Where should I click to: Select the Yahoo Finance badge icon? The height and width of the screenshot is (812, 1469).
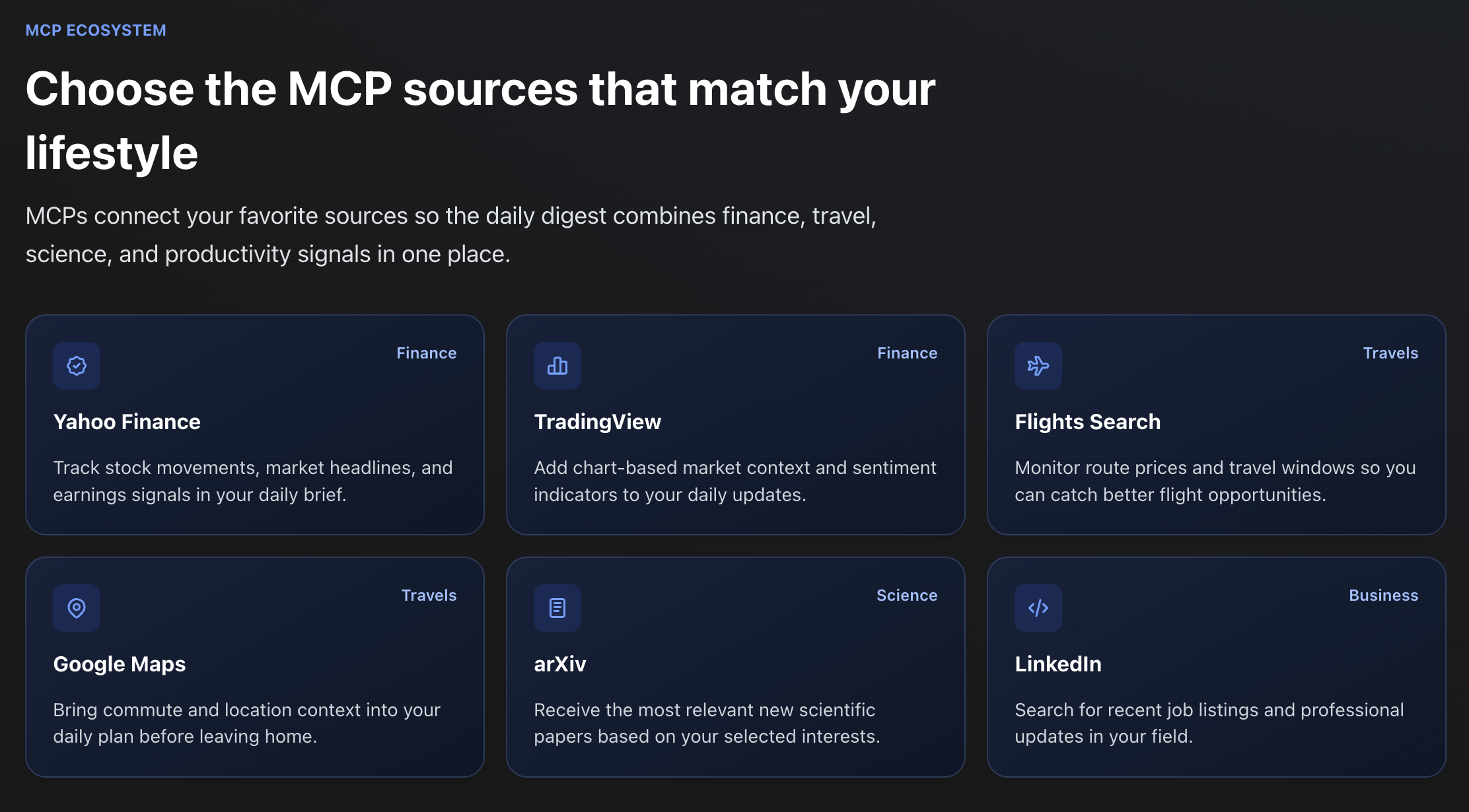click(x=76, y=365)
